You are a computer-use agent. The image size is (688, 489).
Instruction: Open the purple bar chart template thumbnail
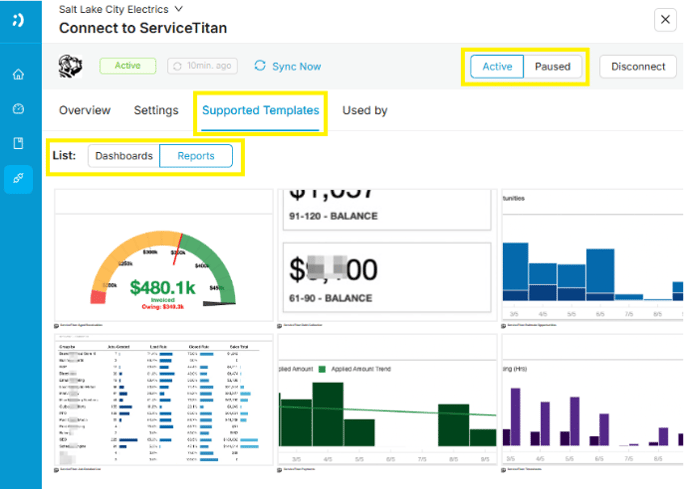[x=592, y=399]
